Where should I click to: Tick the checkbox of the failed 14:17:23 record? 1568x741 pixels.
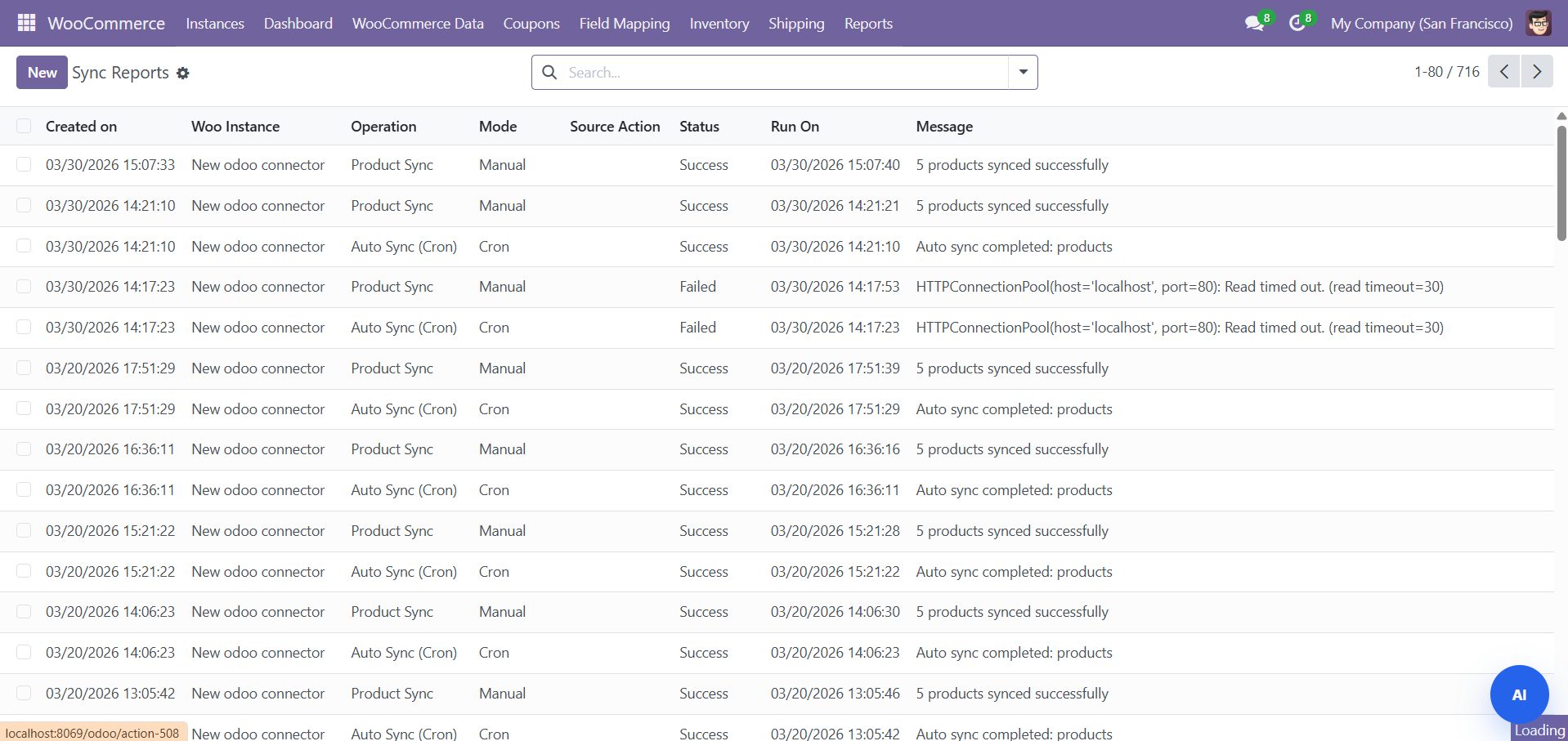coord(24,287)
